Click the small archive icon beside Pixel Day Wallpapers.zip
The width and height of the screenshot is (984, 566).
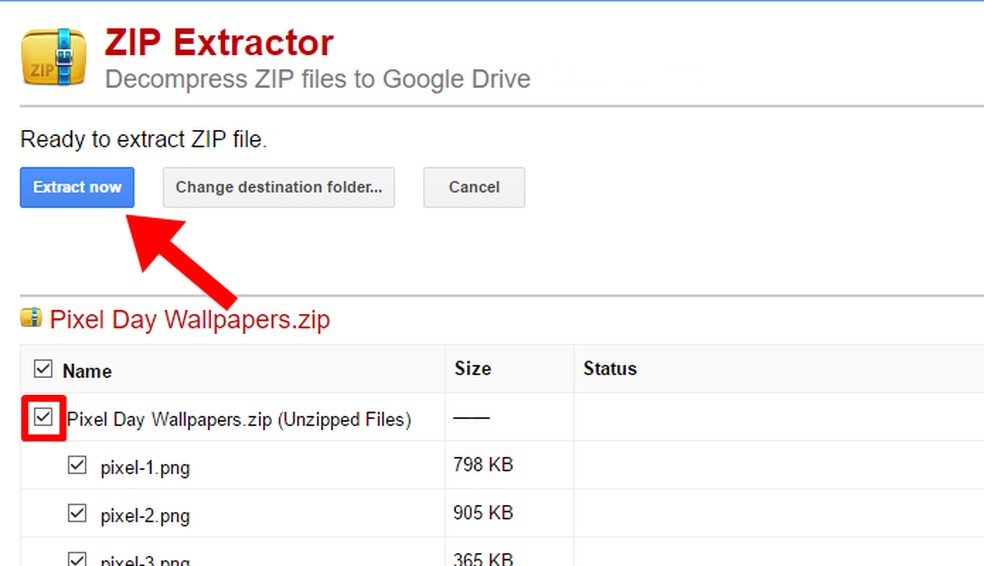(x=31, y=319)
